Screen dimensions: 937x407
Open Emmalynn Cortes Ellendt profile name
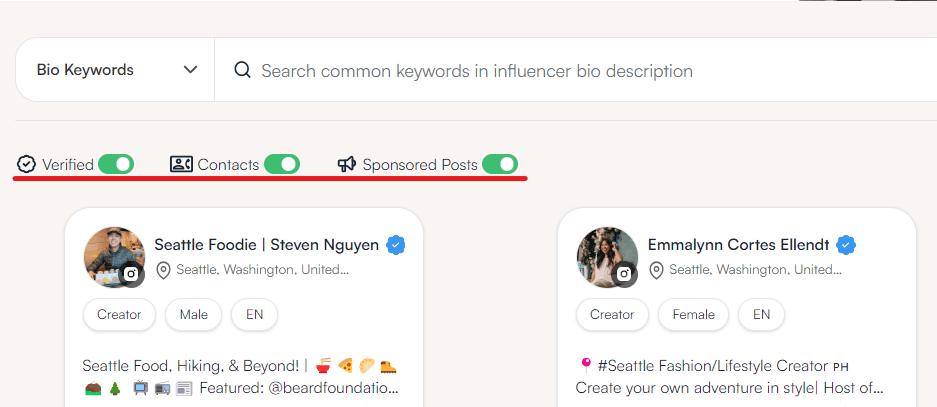(739, 245)
